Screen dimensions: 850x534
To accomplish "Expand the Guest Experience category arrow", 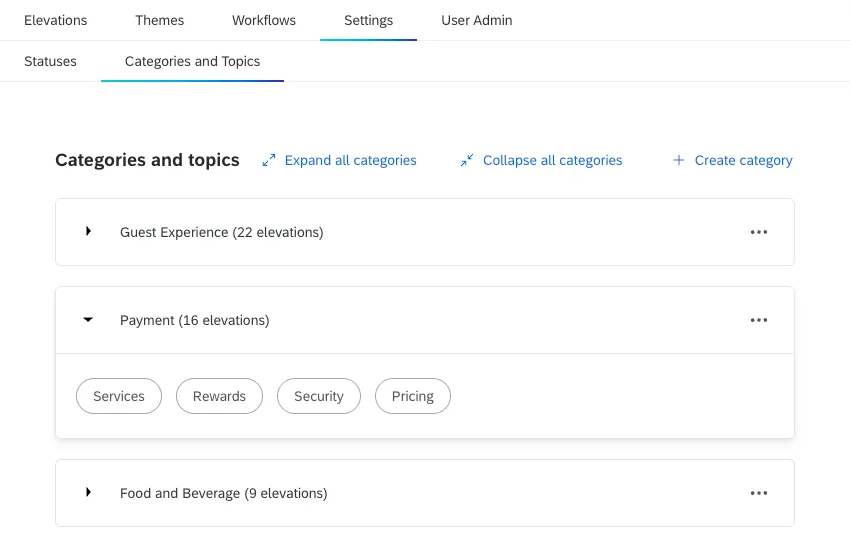I will 88,232.
